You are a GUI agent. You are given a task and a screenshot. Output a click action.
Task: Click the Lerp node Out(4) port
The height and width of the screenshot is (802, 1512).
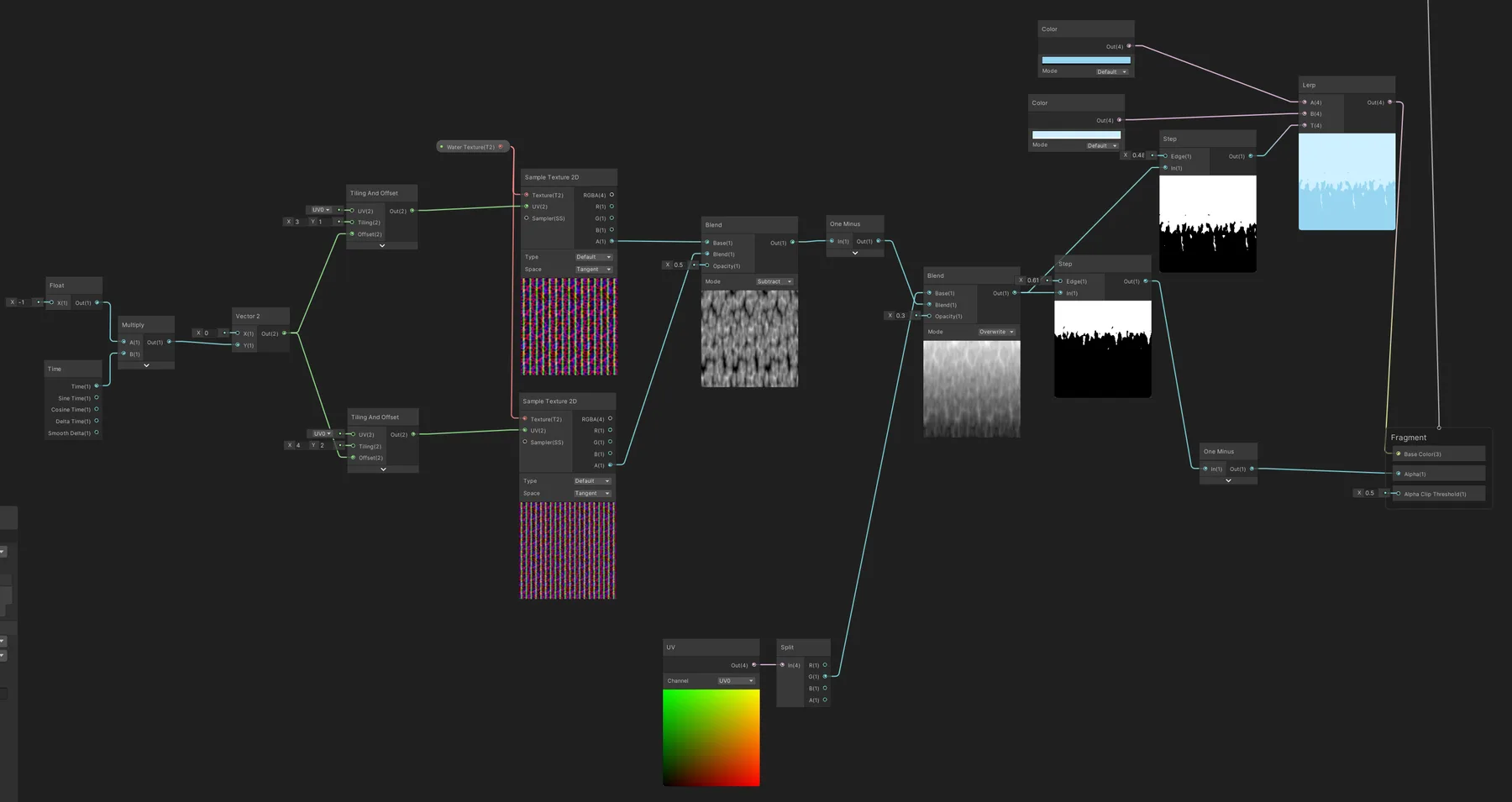click(1389, 102)
